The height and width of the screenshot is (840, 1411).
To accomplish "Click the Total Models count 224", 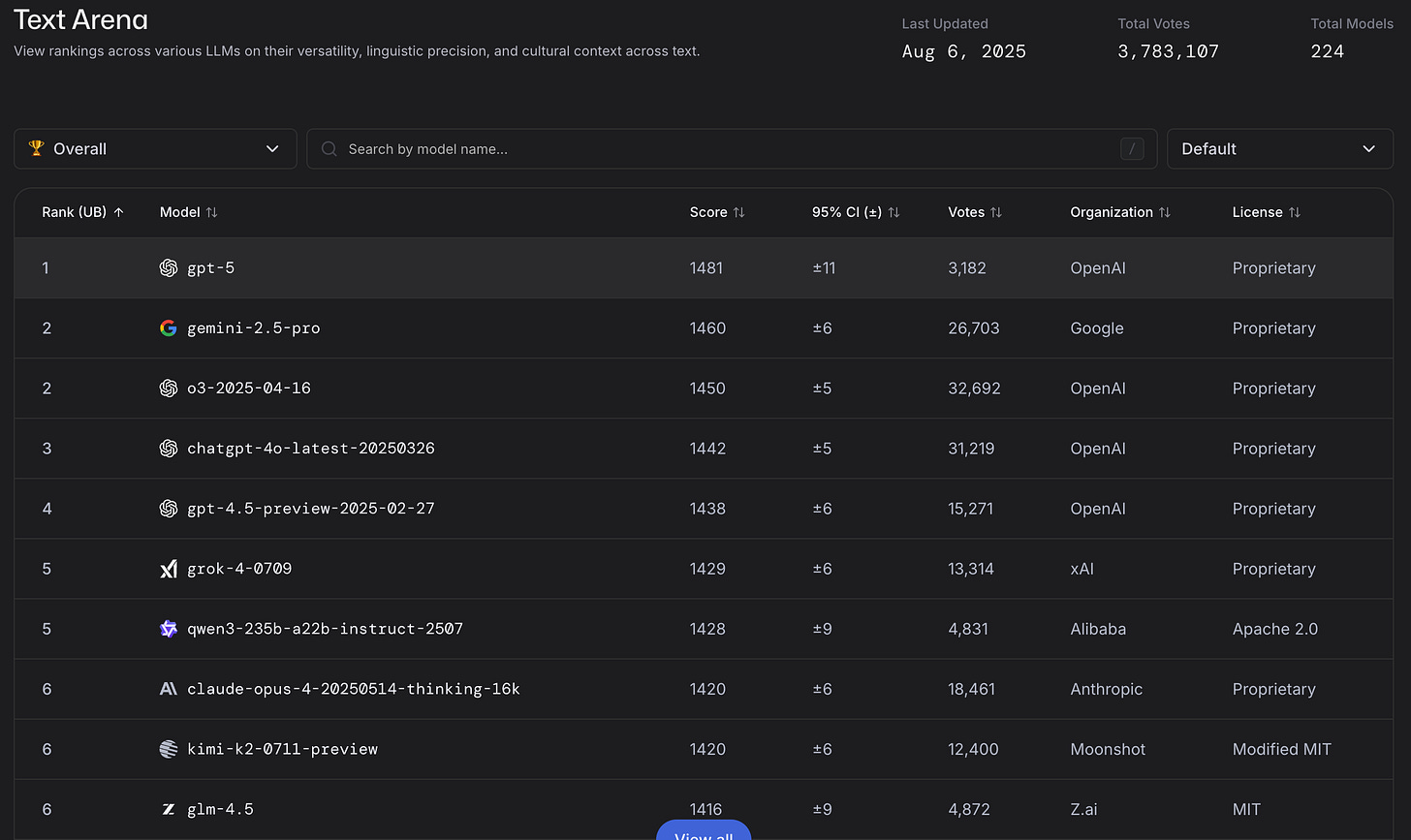I will (x=1328, y=51).
